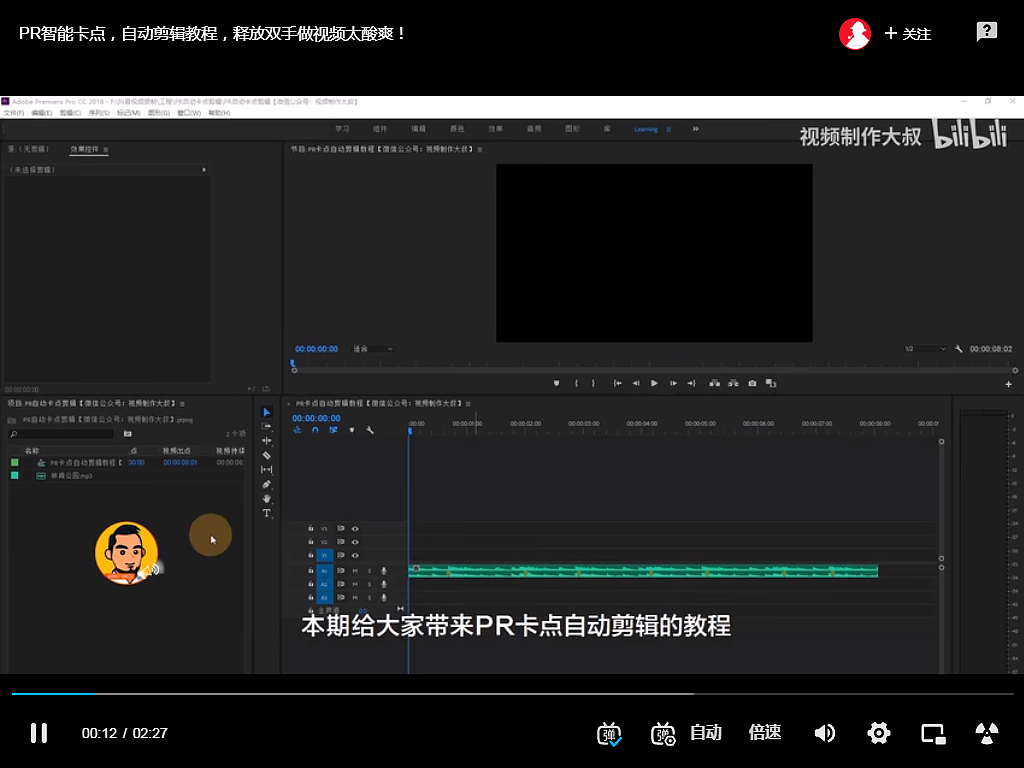Hide the V1 track output with the eye icon
The image size is (1024, 768).
tap(355, 555)
